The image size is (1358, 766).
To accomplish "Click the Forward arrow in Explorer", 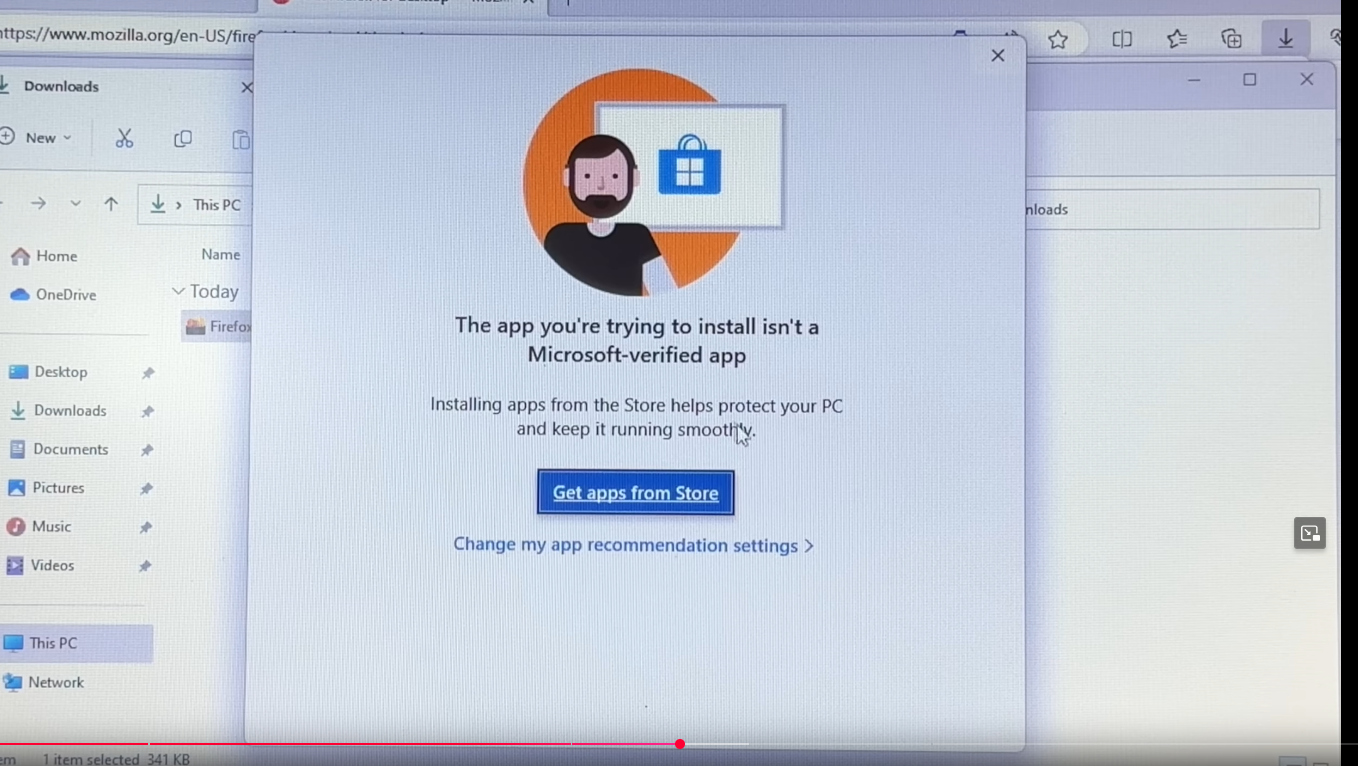I will coord(38,204).
